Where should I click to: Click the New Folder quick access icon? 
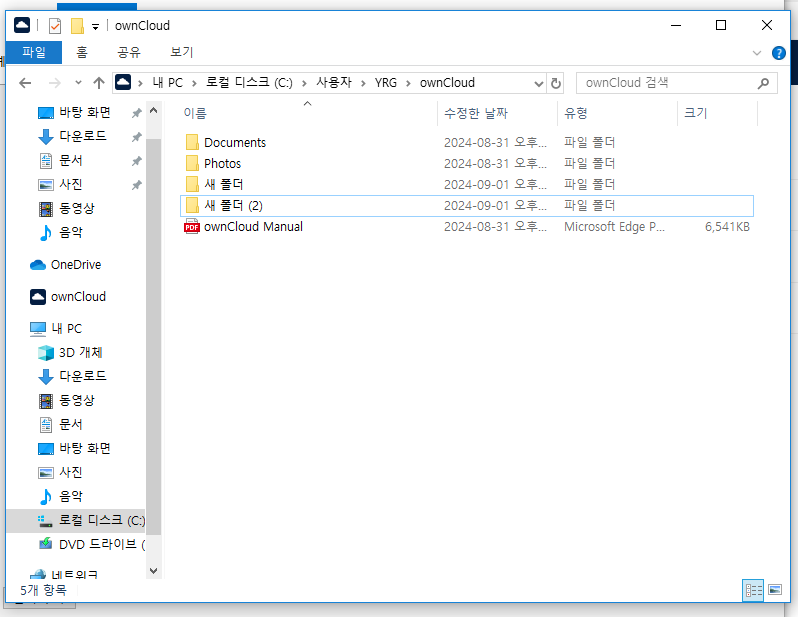click(x=77, y=25)
